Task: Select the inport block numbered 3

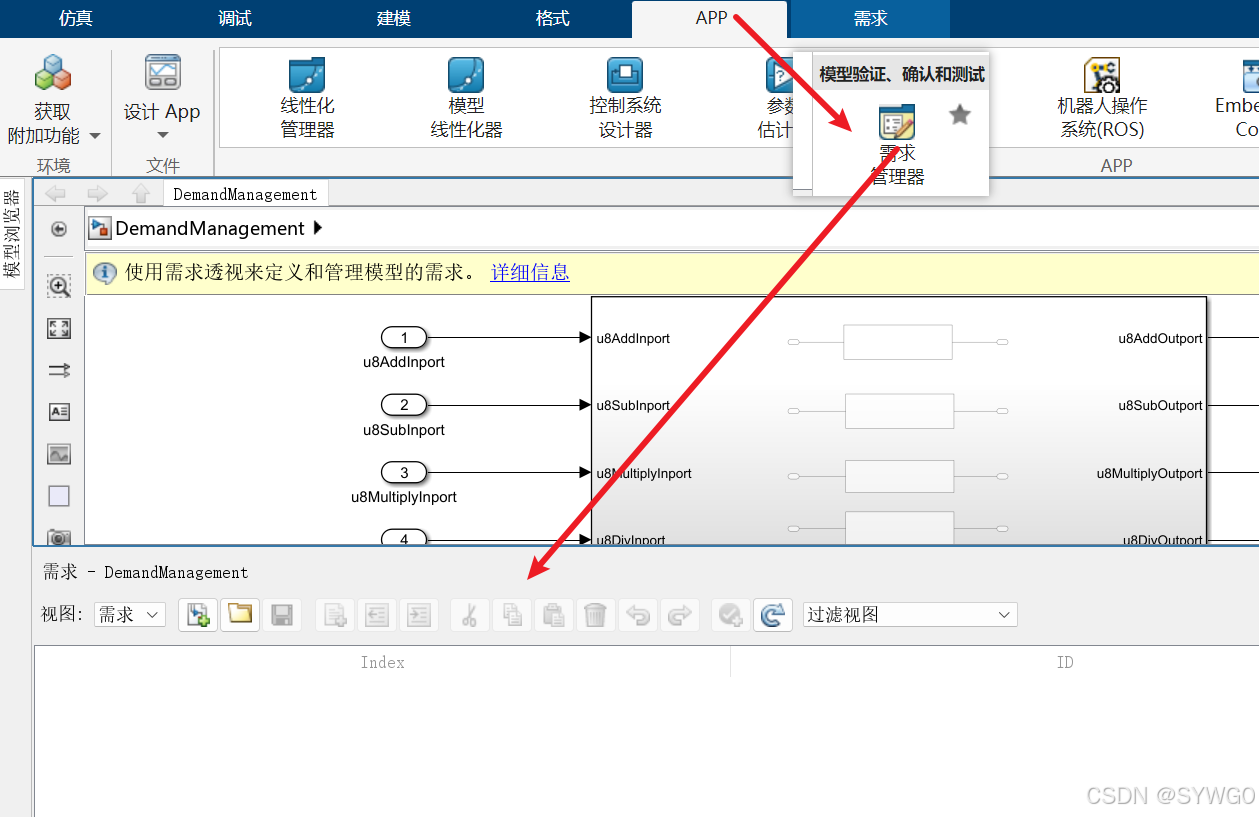Action: [x=404, y=472]
